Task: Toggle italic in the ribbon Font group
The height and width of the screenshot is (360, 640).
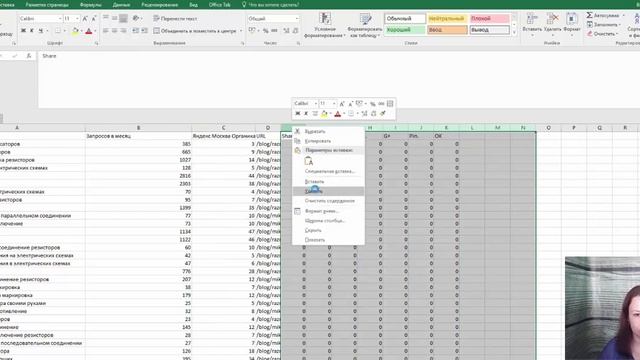Action: pyautogui.click(x=31, y=31)
